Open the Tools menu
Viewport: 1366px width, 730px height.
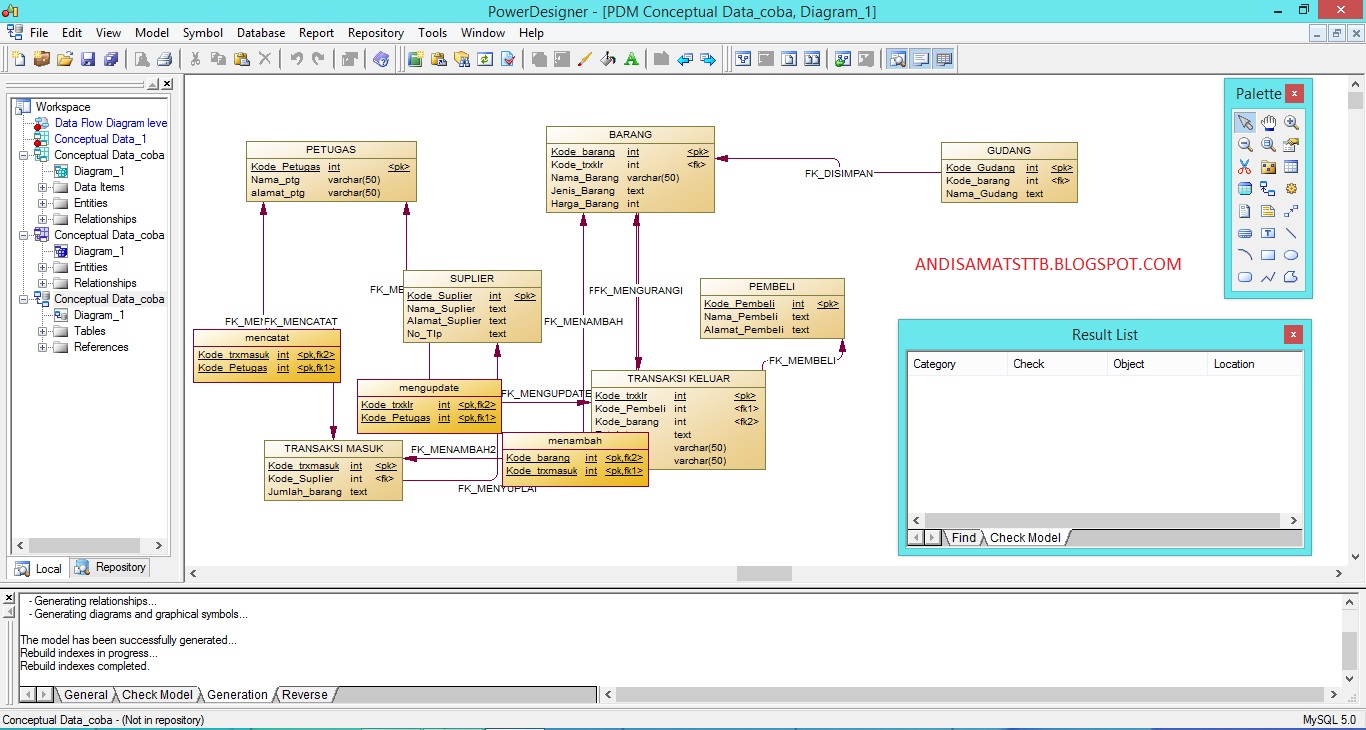[433, 33]
